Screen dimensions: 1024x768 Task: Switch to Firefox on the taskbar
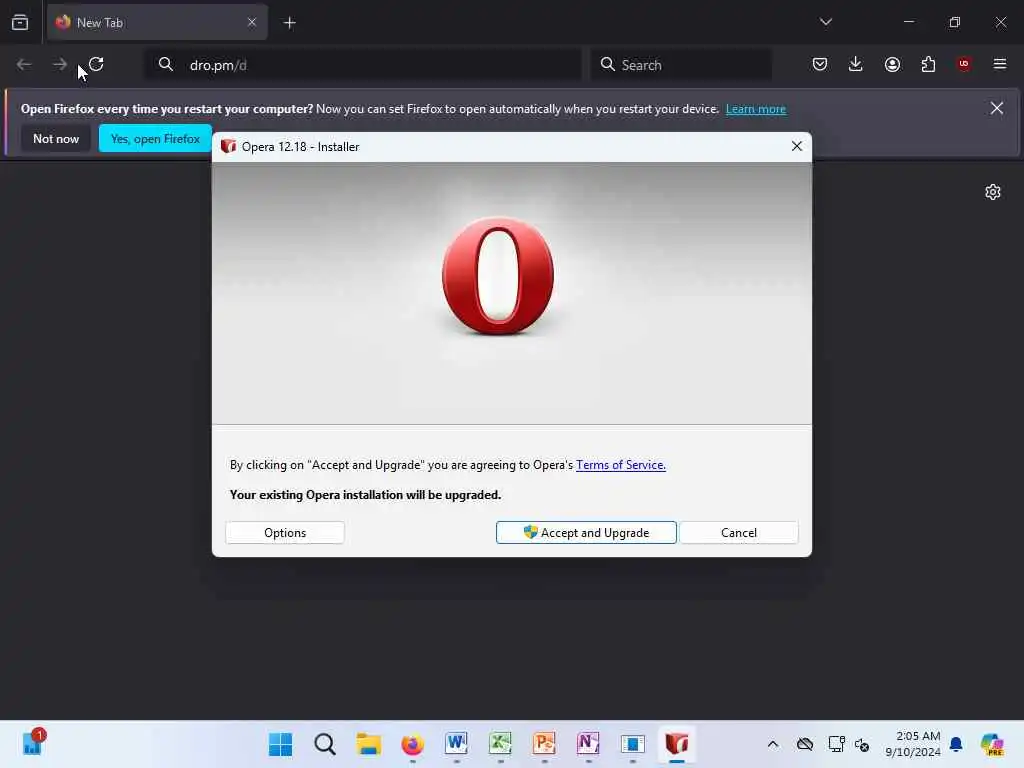[412, 744]
